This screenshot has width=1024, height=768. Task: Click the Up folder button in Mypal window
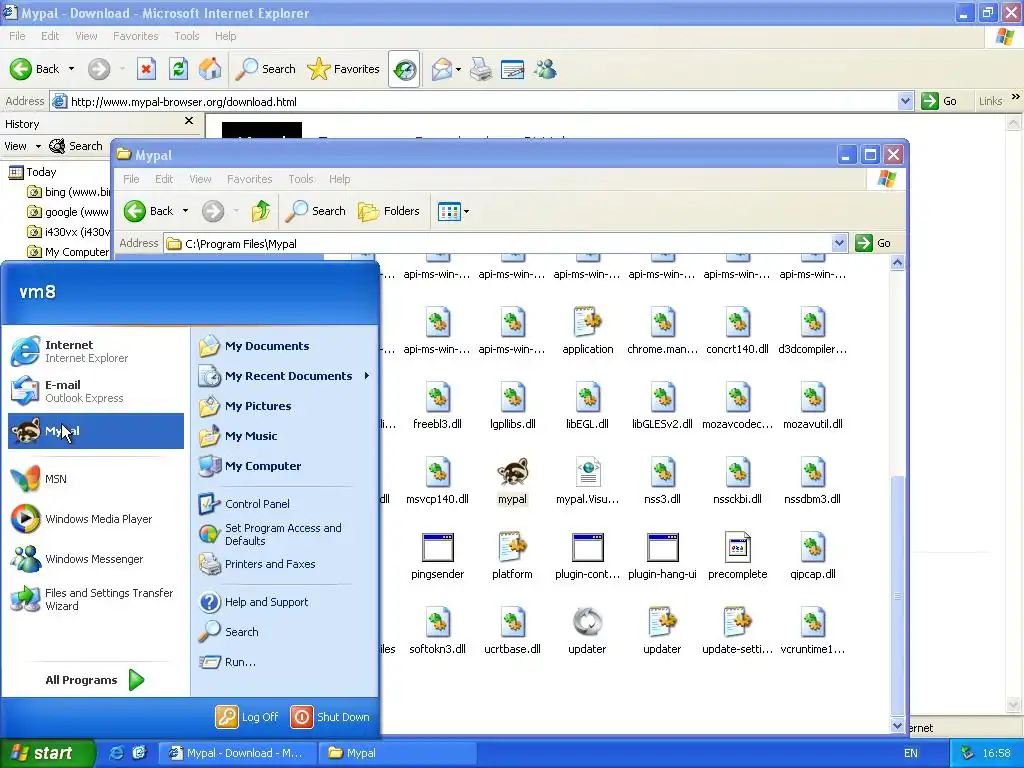pyautogui.click(x=261, y=211)
